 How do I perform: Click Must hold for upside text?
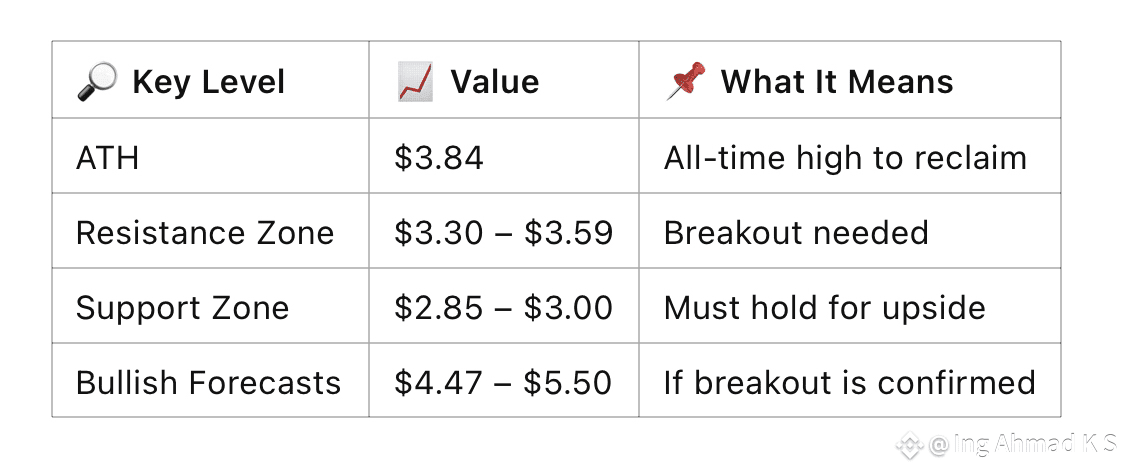[x=824, y=307]
